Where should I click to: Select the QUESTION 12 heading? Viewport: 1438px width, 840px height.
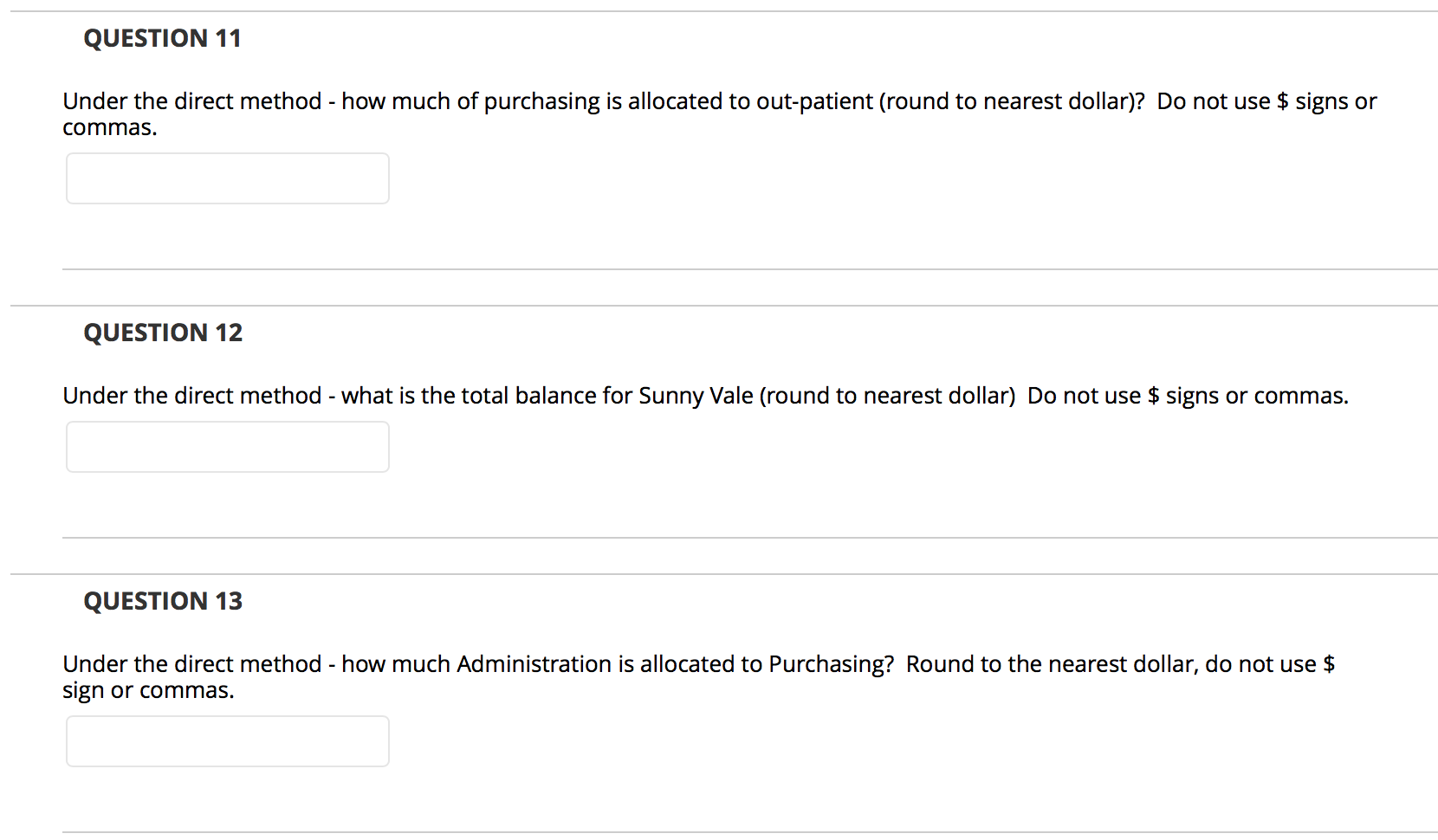pos(163,333)
